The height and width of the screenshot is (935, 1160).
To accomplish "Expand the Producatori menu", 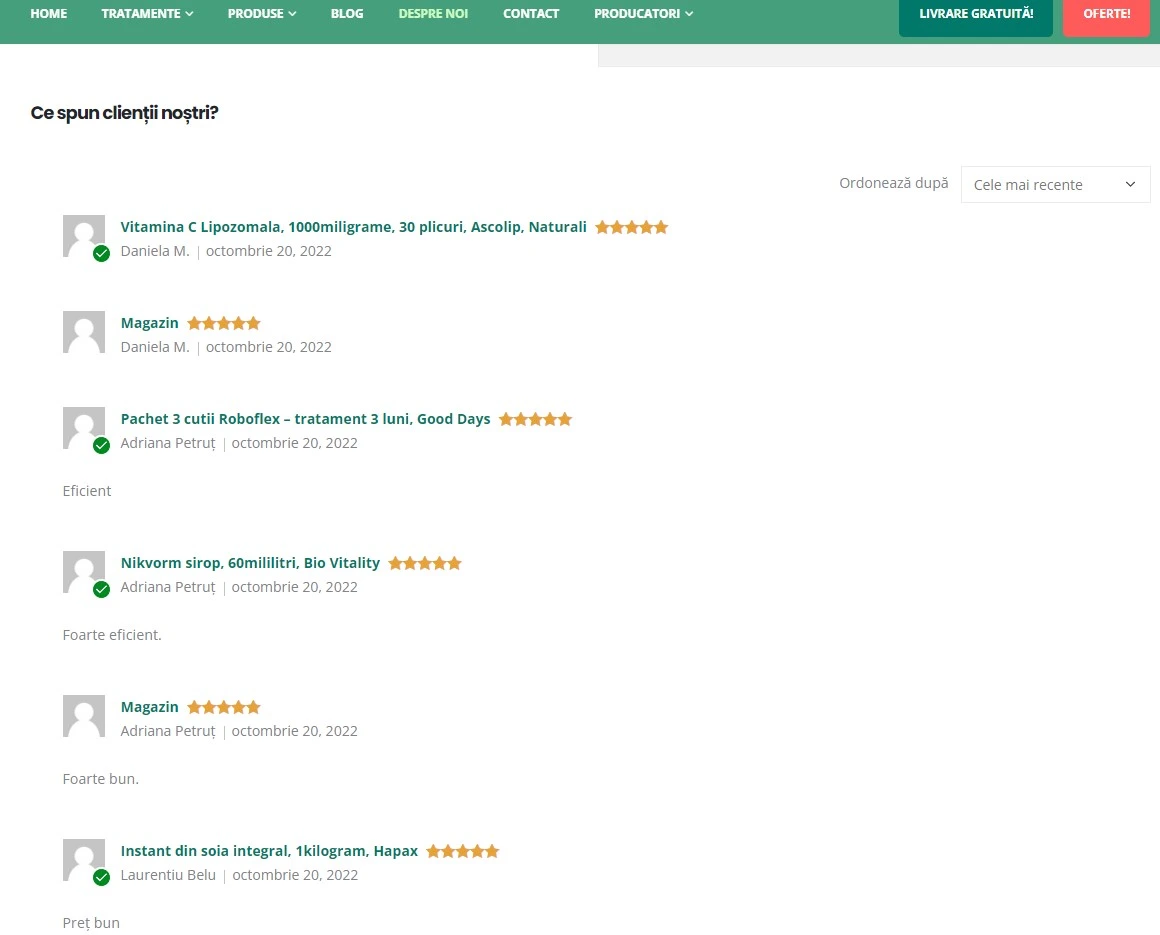I will (x=643, y=14).
